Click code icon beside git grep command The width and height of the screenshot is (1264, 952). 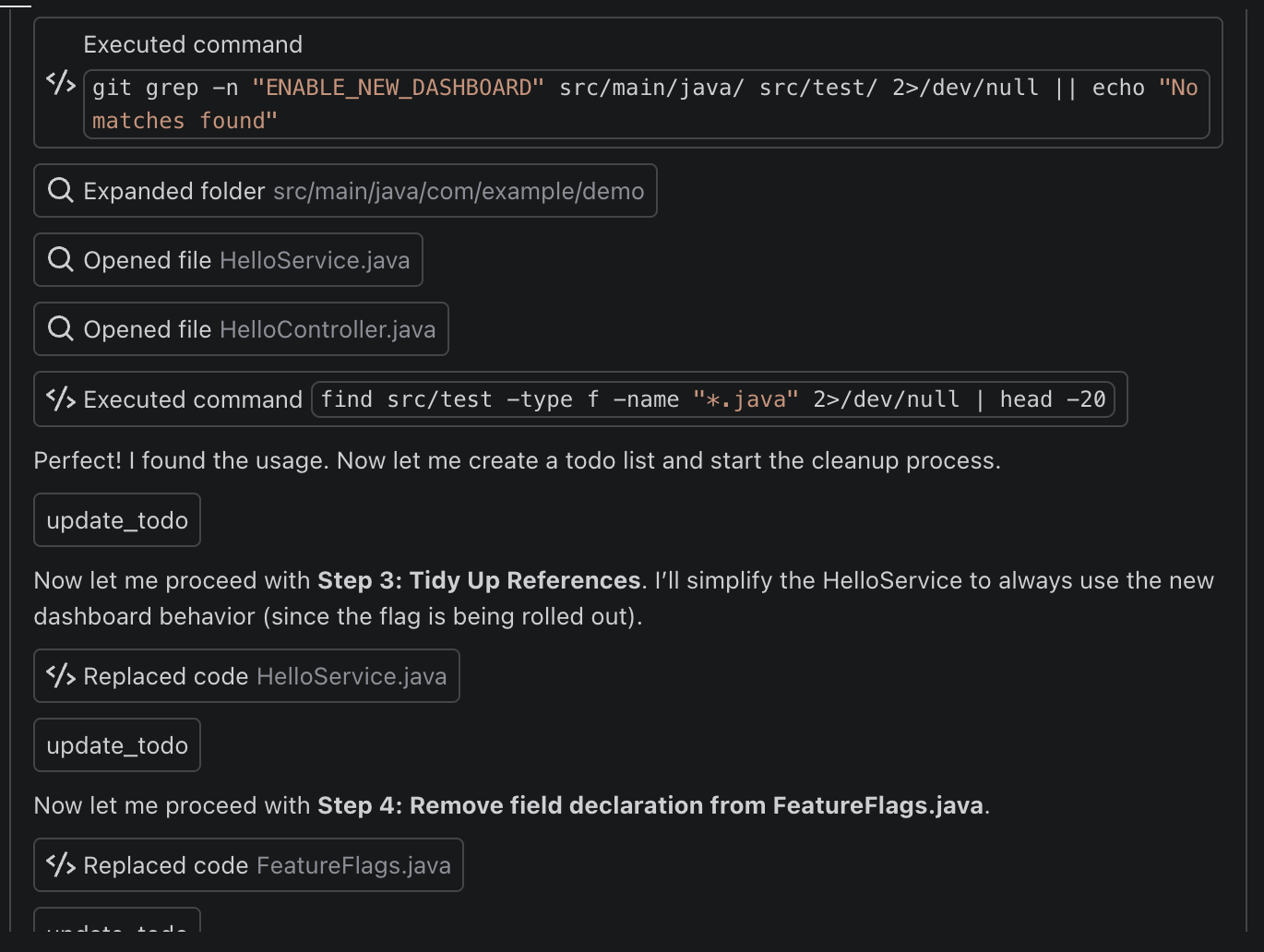click(61, 83)
